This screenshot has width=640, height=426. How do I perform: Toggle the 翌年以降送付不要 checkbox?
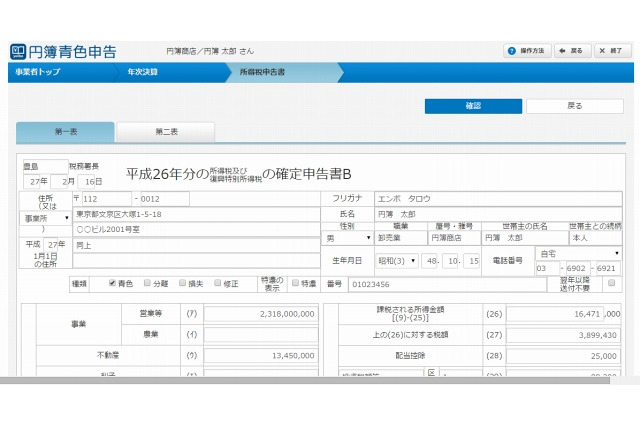tap(610, 284)
